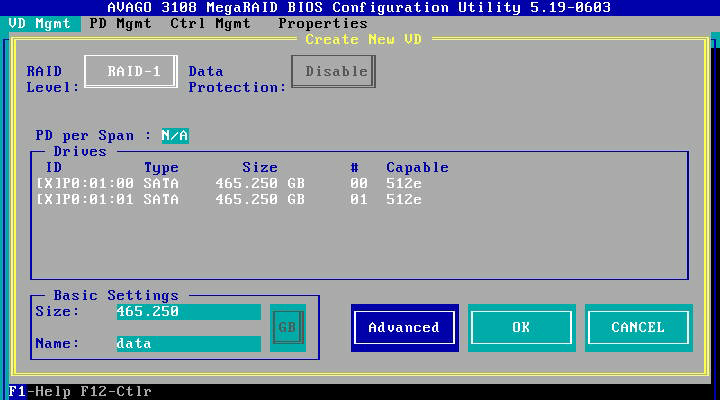
Task: Select the 465.250 GB size of drive 00
Action: (260, 184)
